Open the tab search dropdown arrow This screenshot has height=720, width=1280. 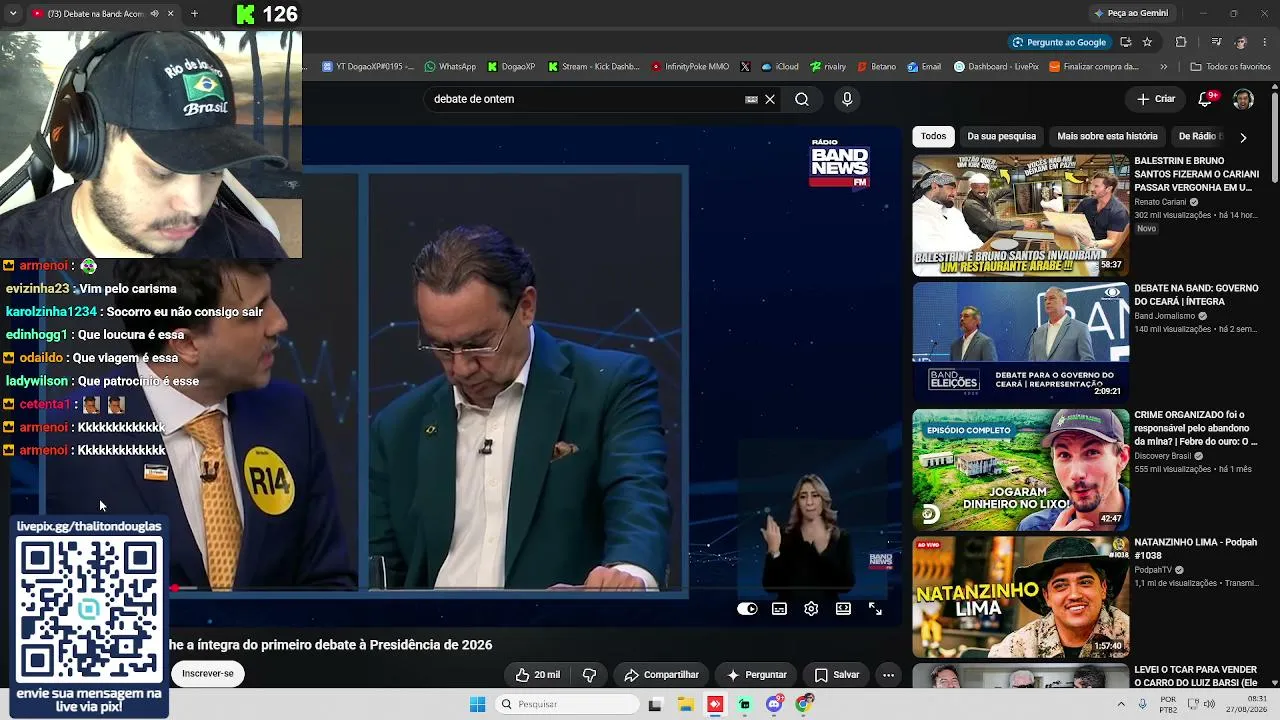click(14, 14)
